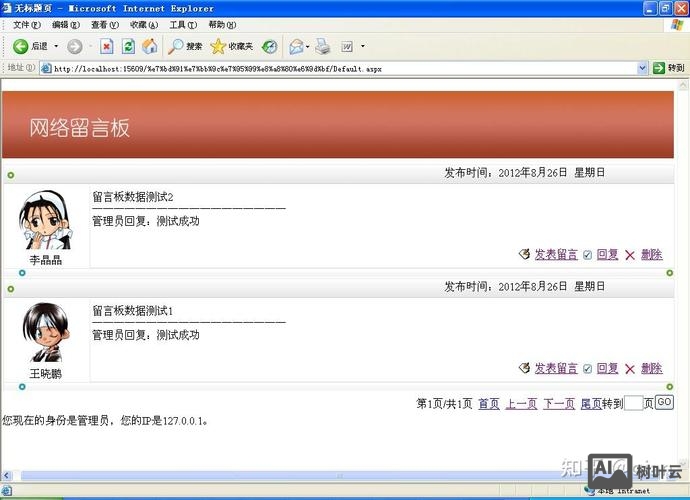Open the 工具 menu
Viewport: 690px width, 500px height.
coord(183,25)
